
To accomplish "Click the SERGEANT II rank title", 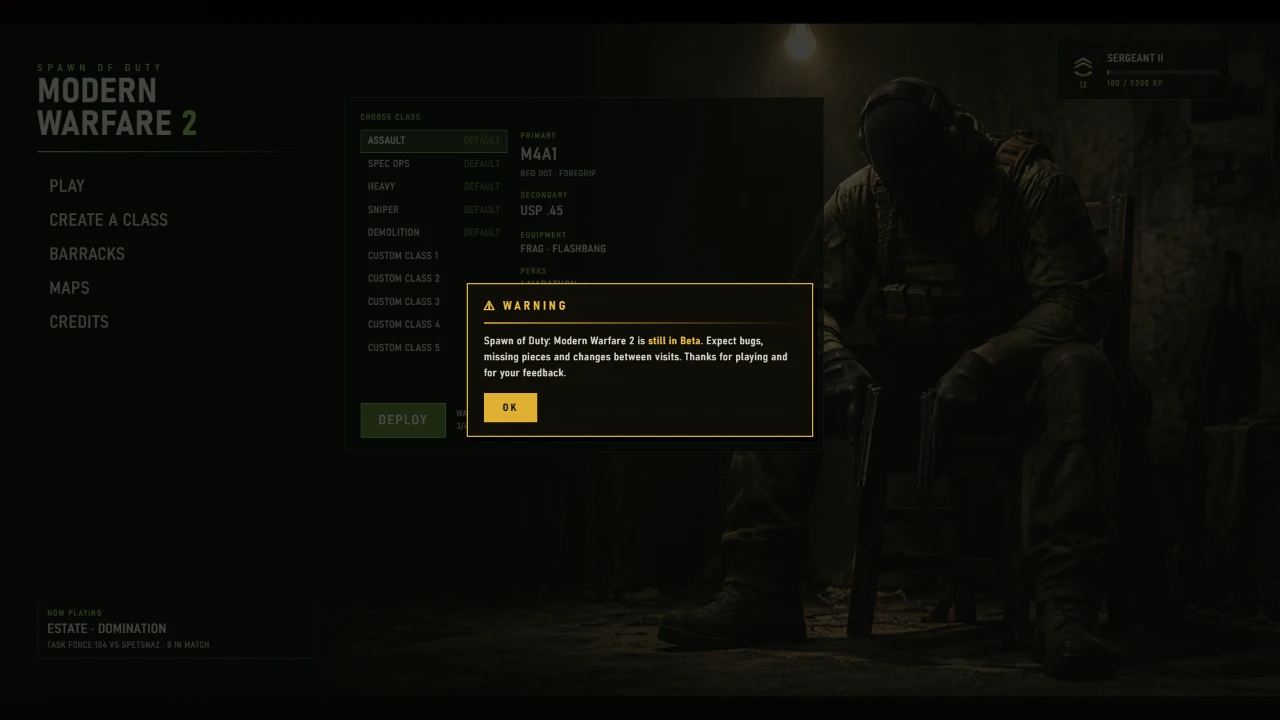I will pos(1135,58).
